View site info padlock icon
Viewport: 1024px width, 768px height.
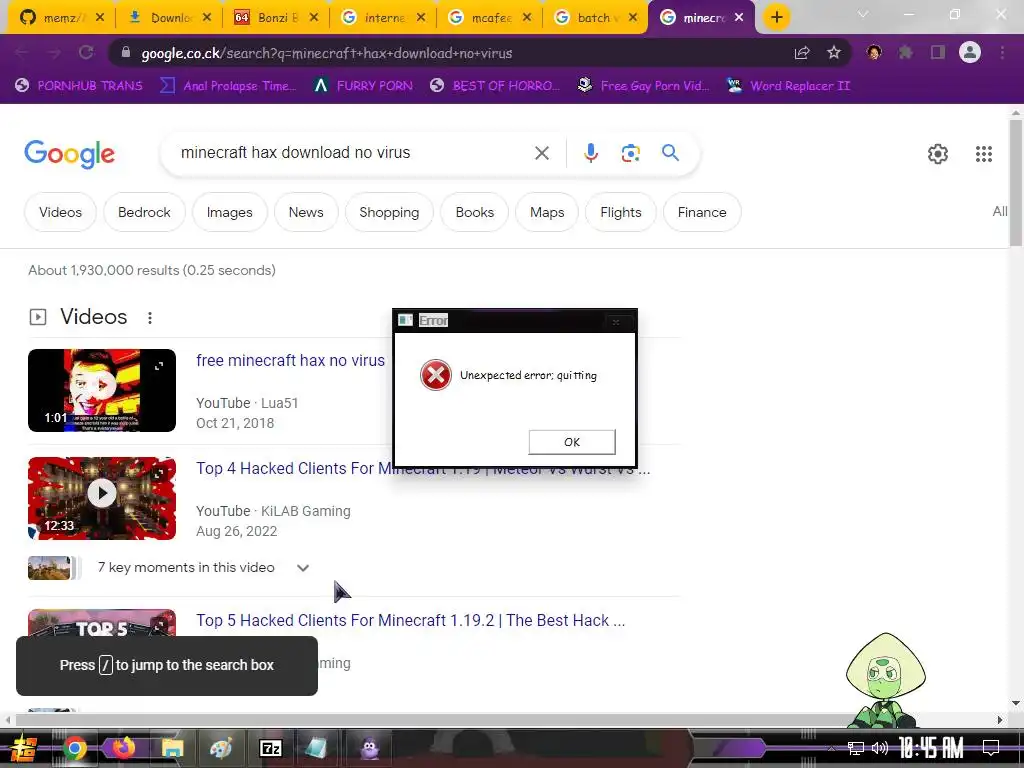[126, 53]
